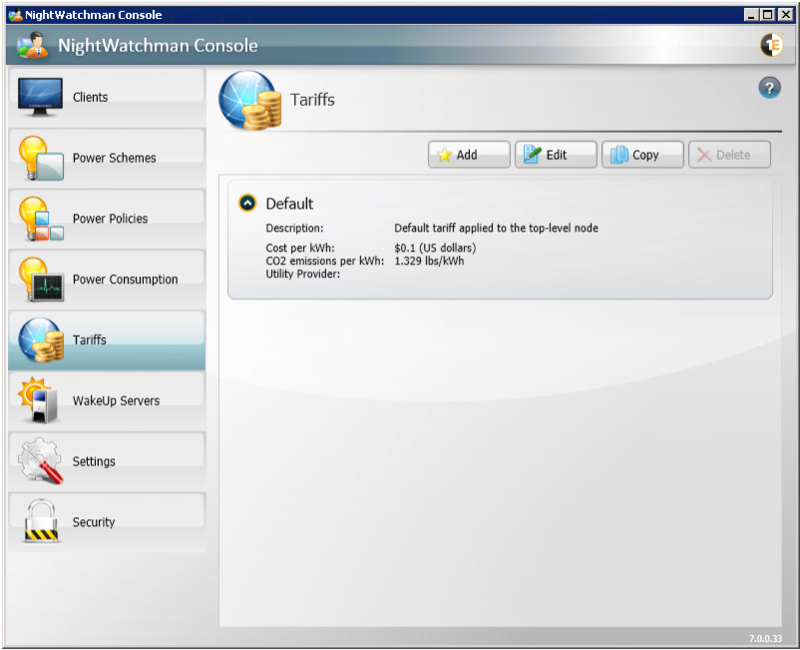The width and height of the screenshot is (800, 650).
Task: Edit the selected tariff
Action: pos(556,155)
